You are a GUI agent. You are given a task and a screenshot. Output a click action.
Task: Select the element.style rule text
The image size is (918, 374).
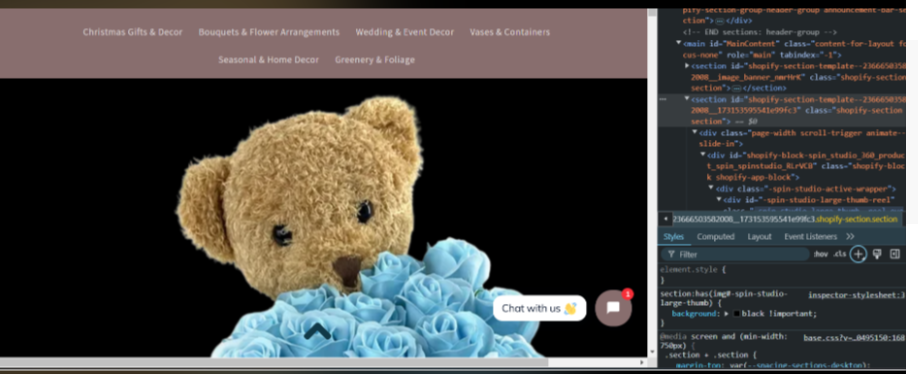(x=693, y=270)
